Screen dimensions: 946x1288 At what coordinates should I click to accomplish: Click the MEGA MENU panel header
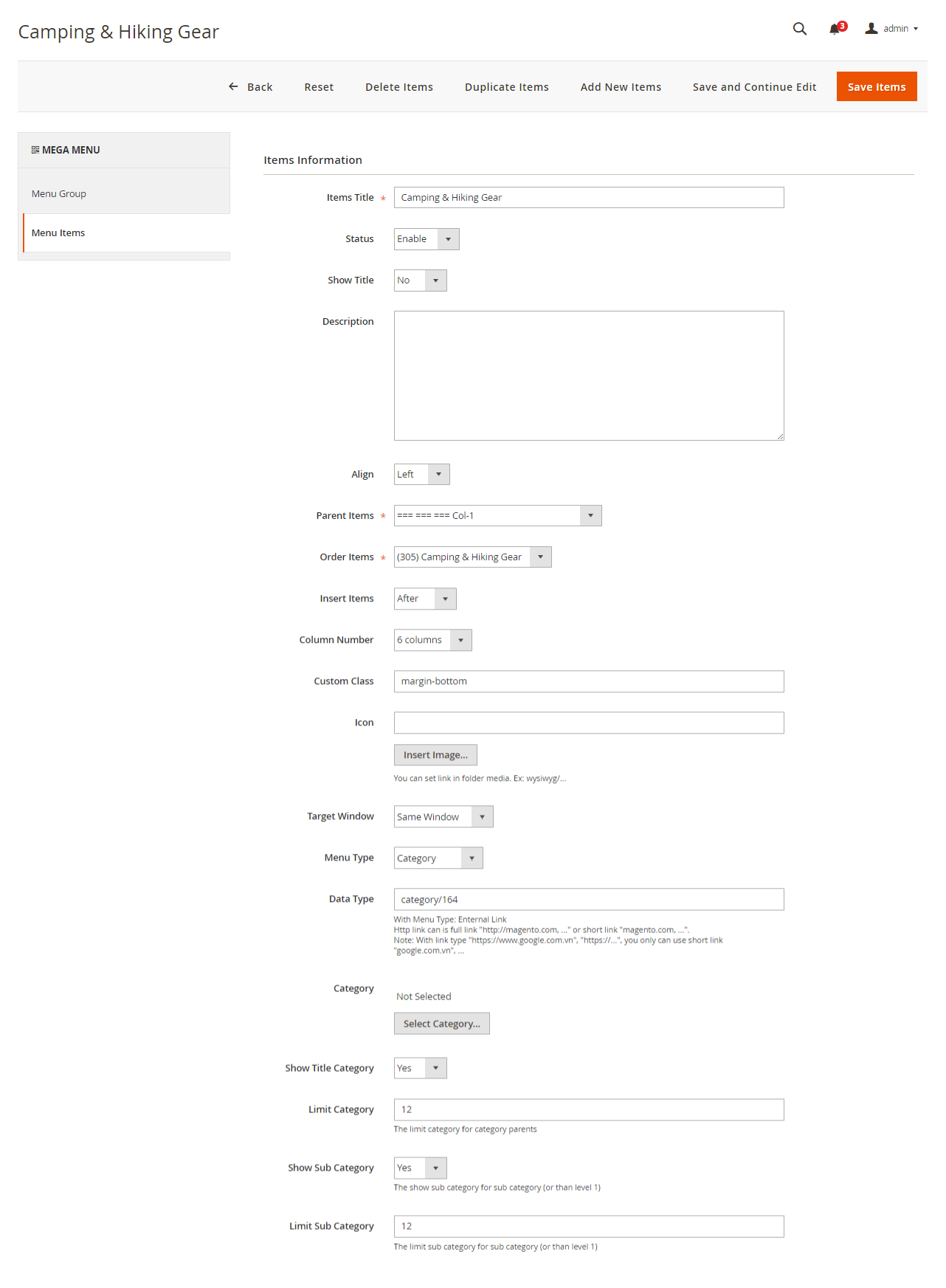[x=124, y=150]
